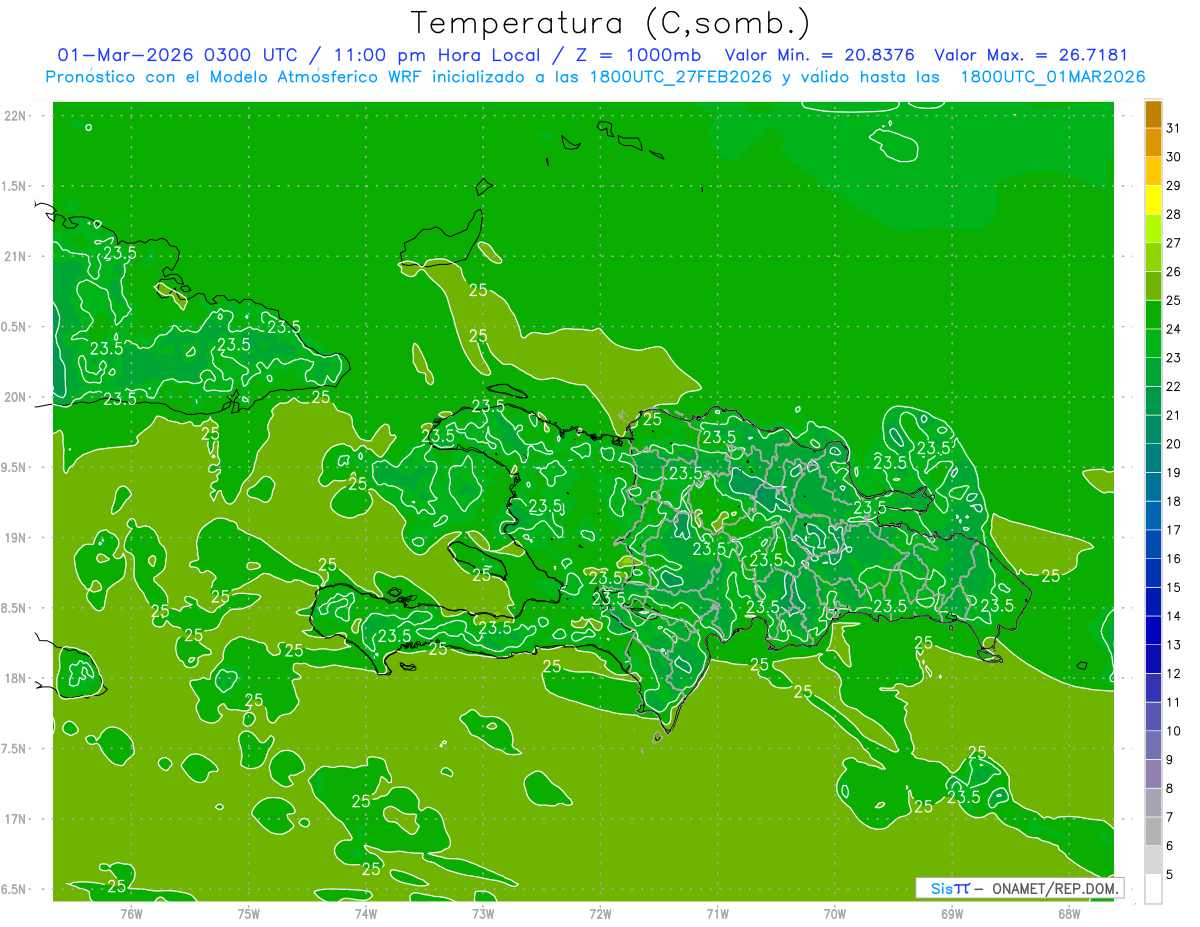
Task: Click the '74W' longitude label
Action: pos(365,913)
